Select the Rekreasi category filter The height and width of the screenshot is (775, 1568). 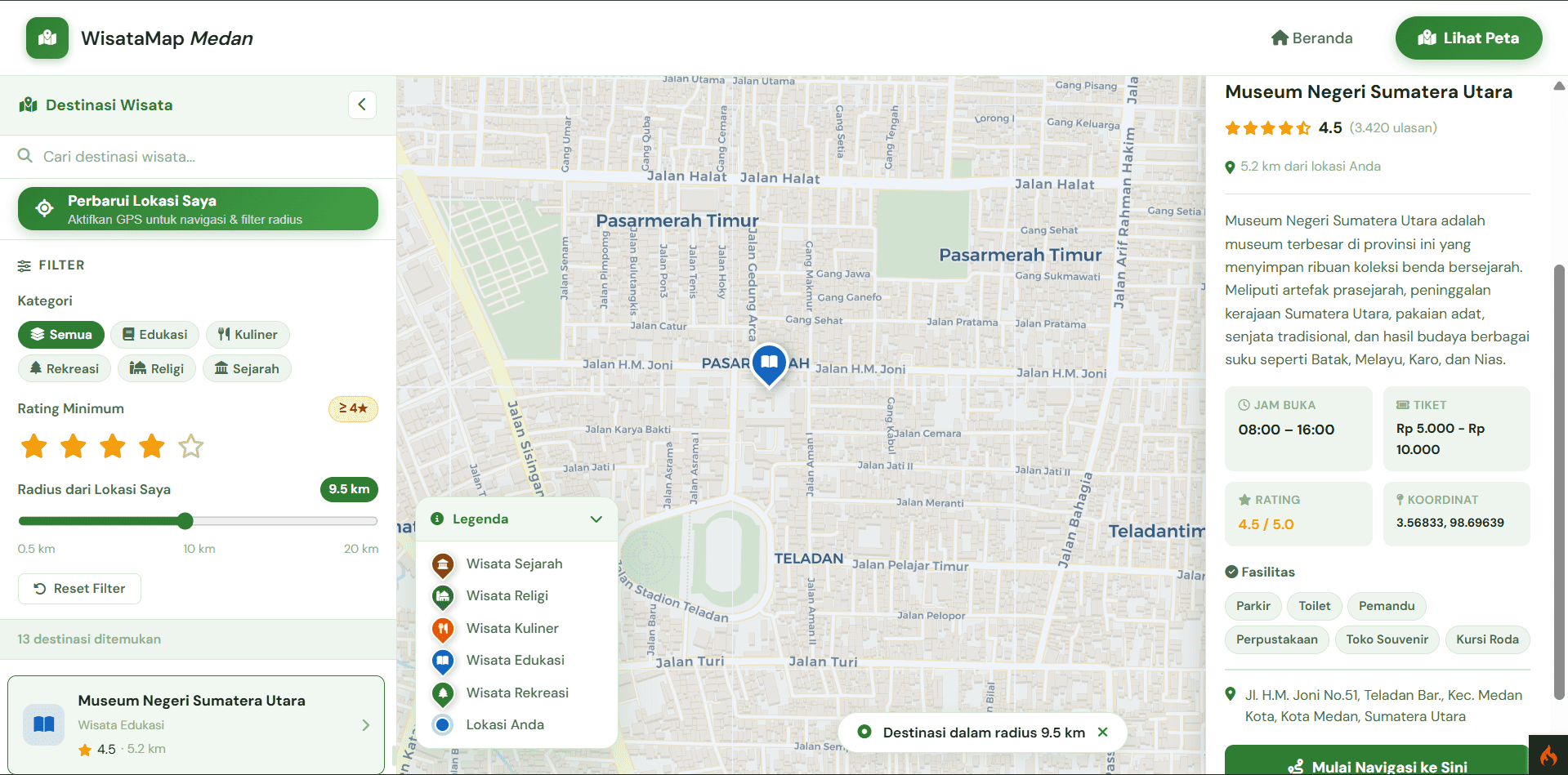(65, 369)
